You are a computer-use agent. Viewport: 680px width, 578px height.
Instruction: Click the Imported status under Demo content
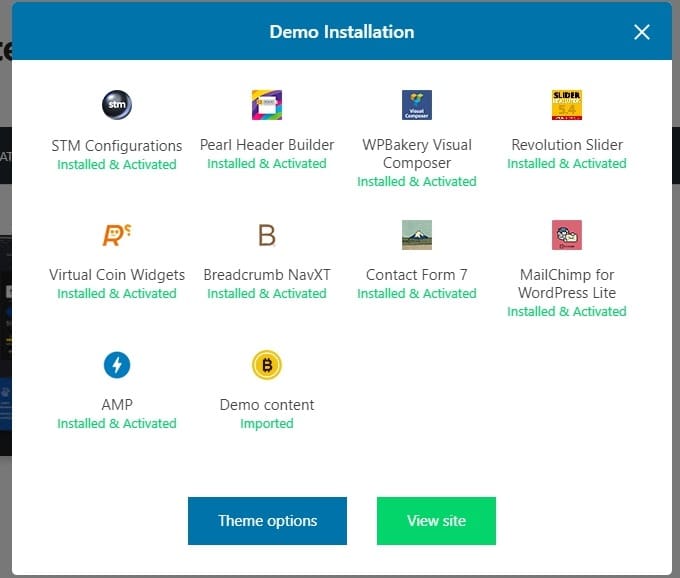coord(267,423)
